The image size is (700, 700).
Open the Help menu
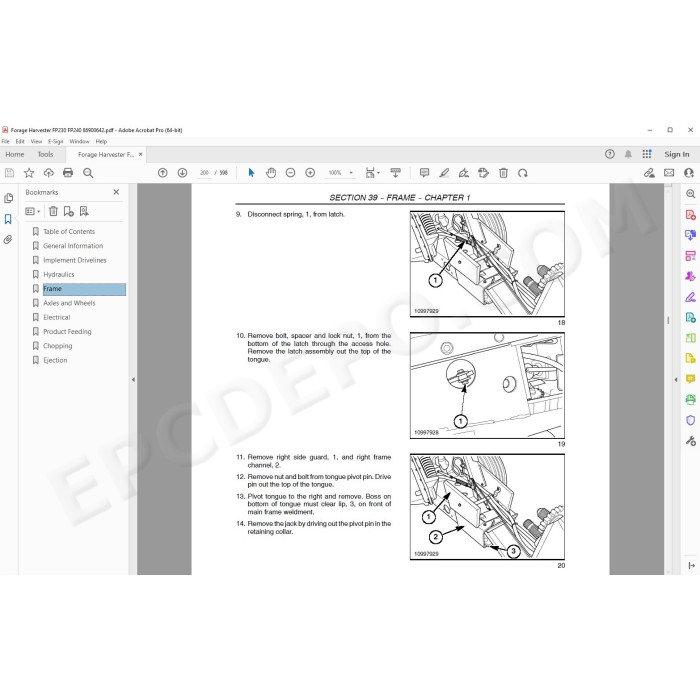click(101, 142)
